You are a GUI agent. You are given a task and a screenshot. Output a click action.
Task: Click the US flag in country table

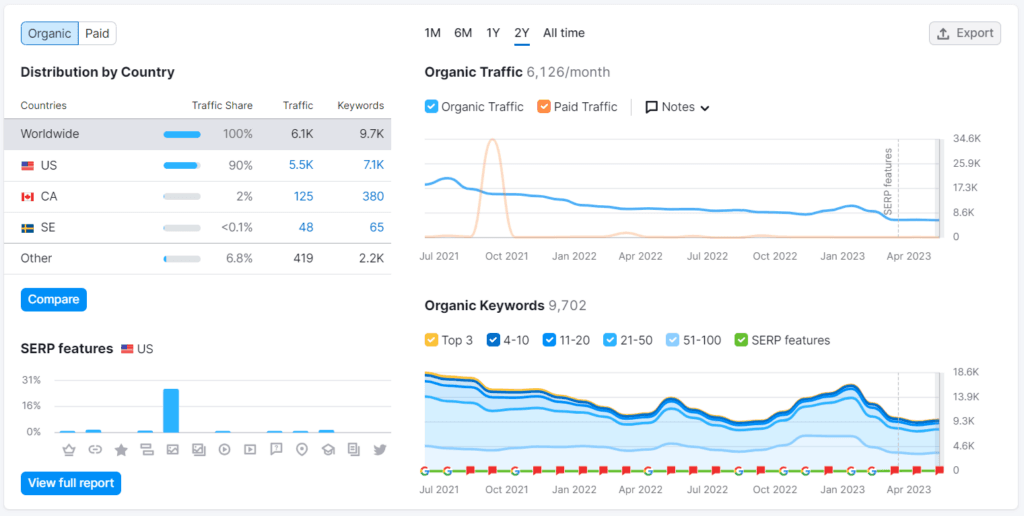click(27, 166)
